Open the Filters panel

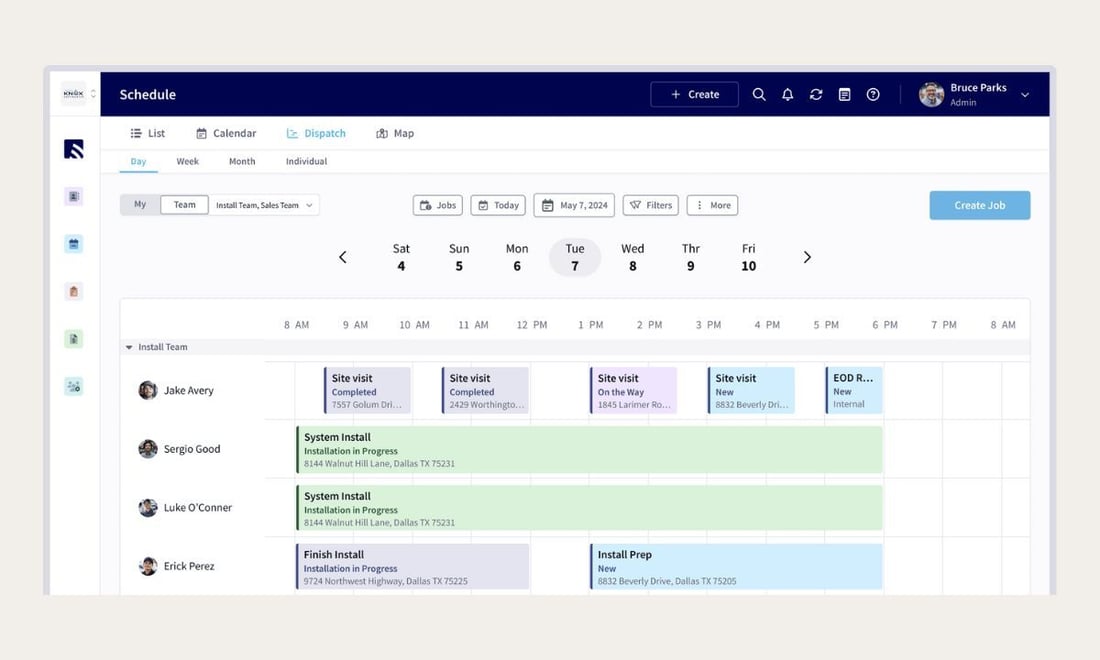[x=650, y=205]
